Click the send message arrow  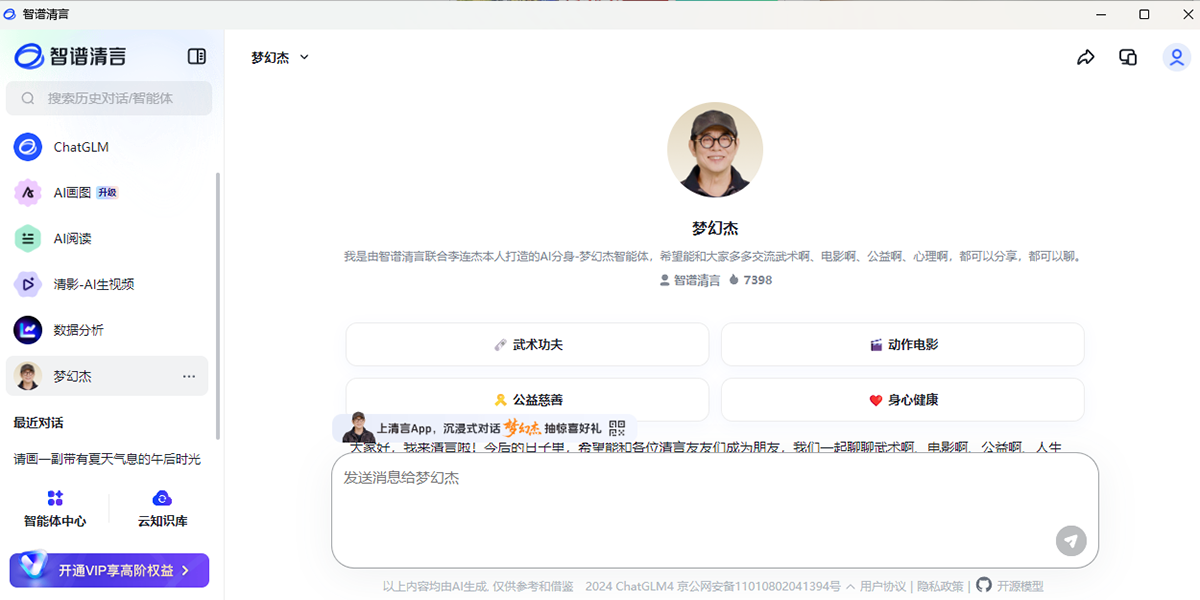click(x=1069, y=541)
